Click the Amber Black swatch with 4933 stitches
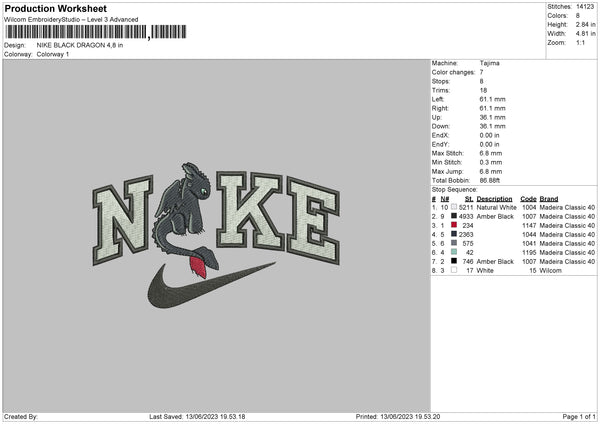The width and height of the screenshot is (600, 424). [x=454, y=216]
